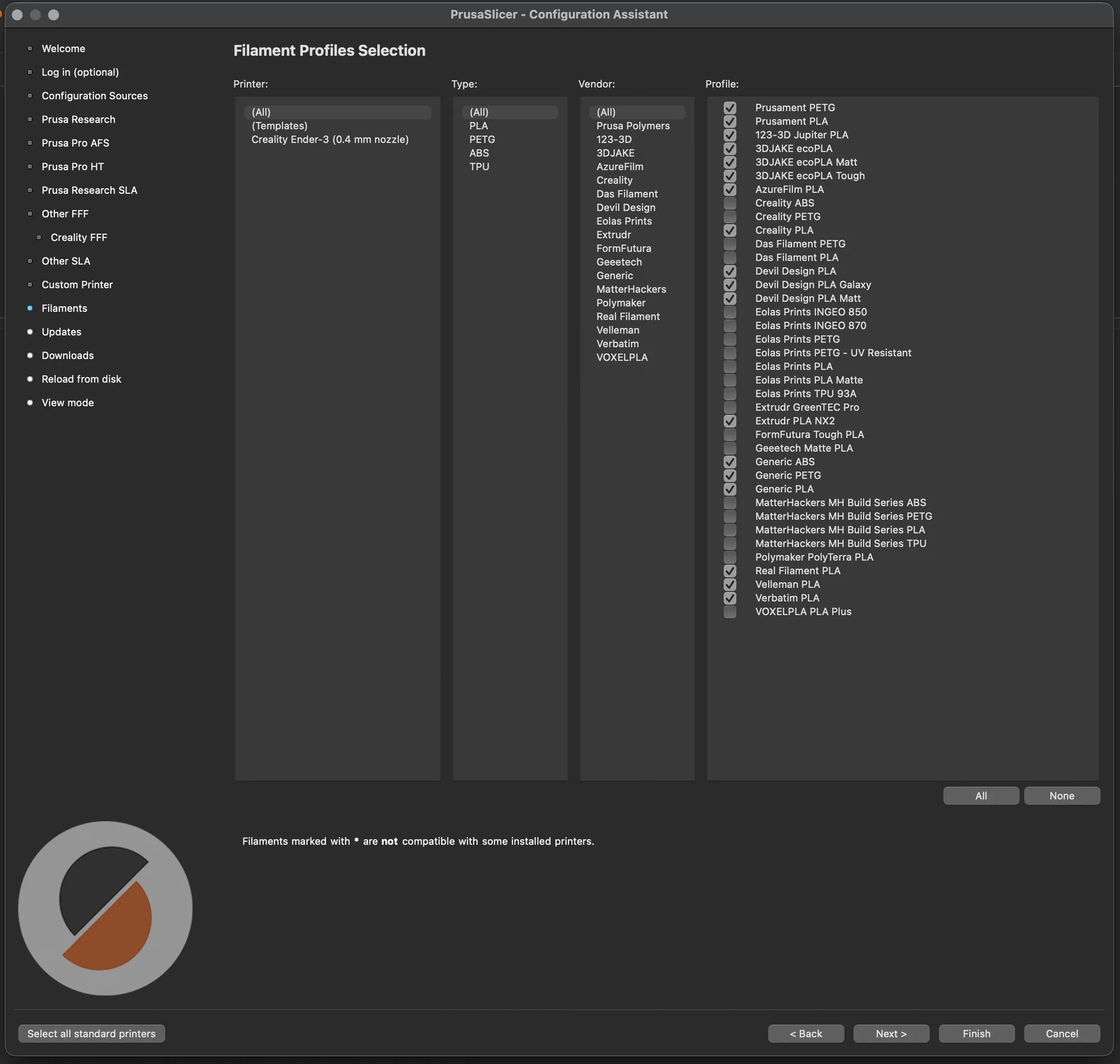1120x1064 pixels.
Task: Open the Updates page in sidebar
Action: [61, 332]
